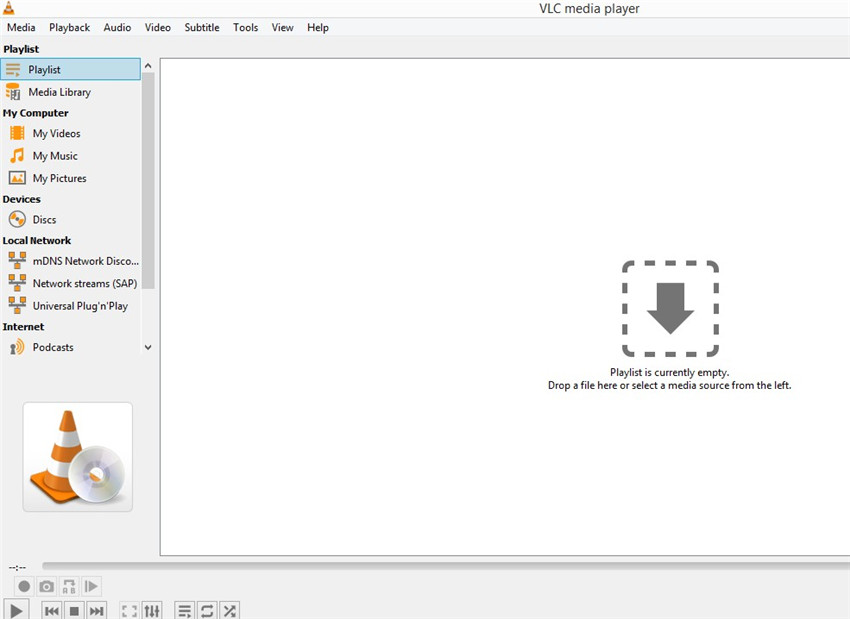Select Discs under Devices

pyautogui.click(x=70, y=220)
